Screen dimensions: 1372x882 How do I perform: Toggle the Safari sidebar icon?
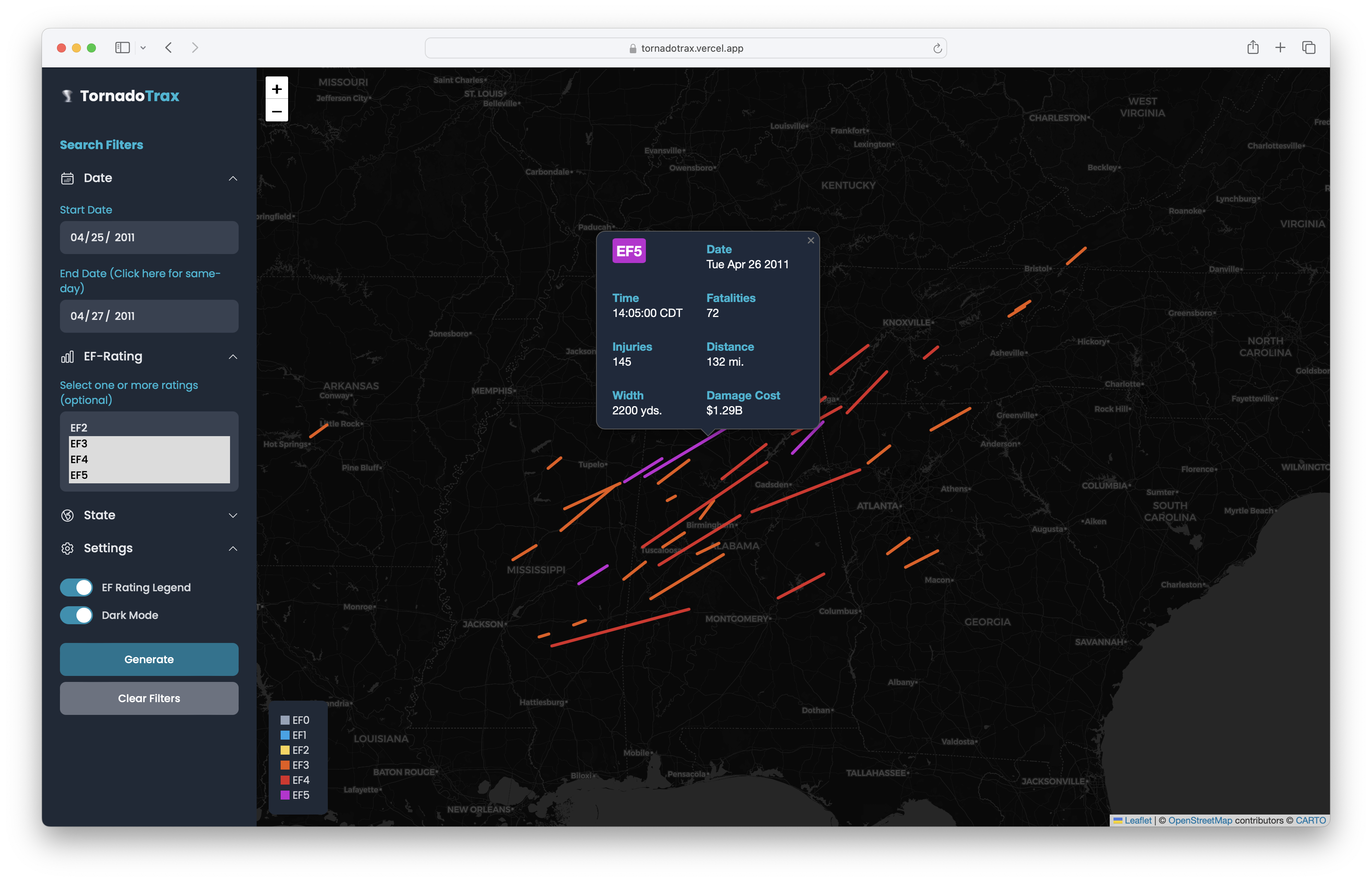click(123, 48)
